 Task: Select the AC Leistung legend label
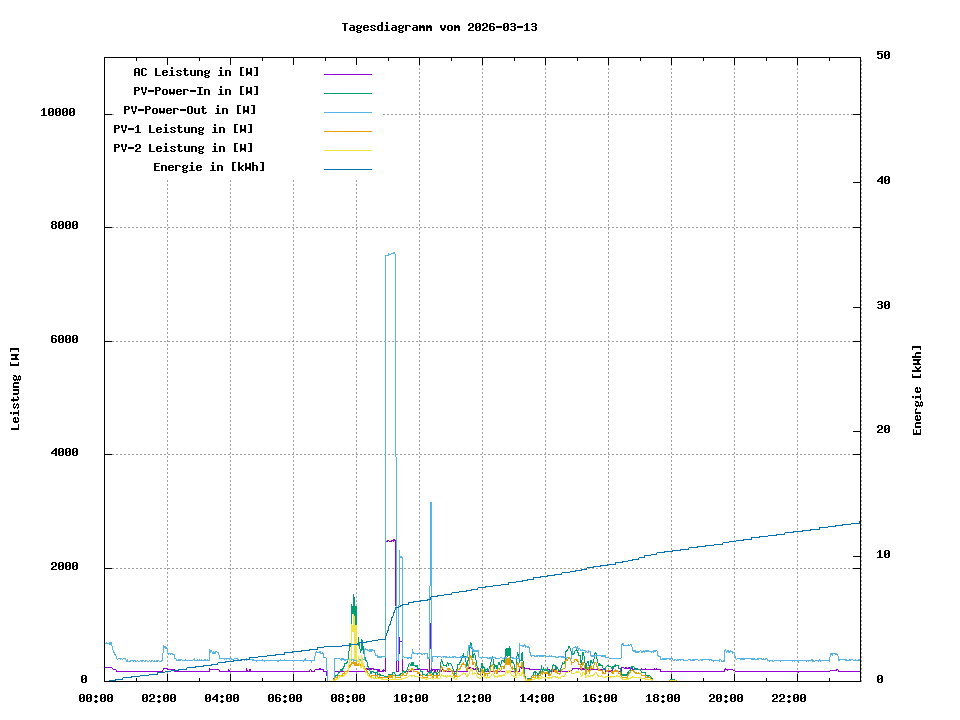tap(196, 72)
